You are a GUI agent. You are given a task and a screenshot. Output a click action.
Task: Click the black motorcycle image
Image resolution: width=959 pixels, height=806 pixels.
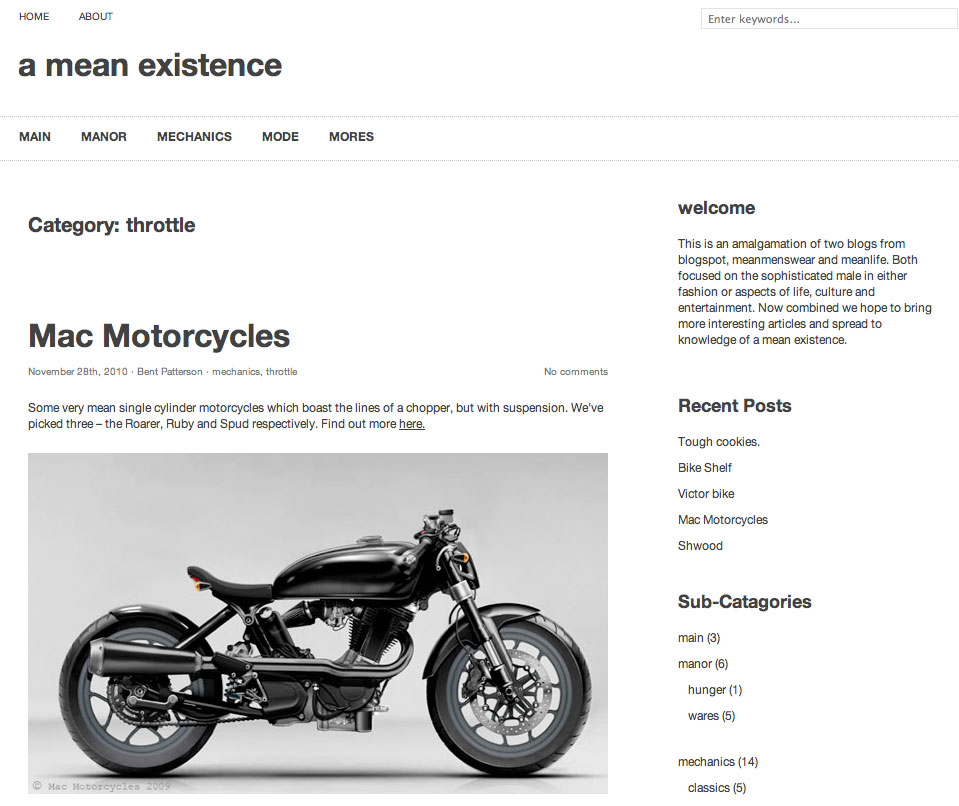[x=318, y=623]
